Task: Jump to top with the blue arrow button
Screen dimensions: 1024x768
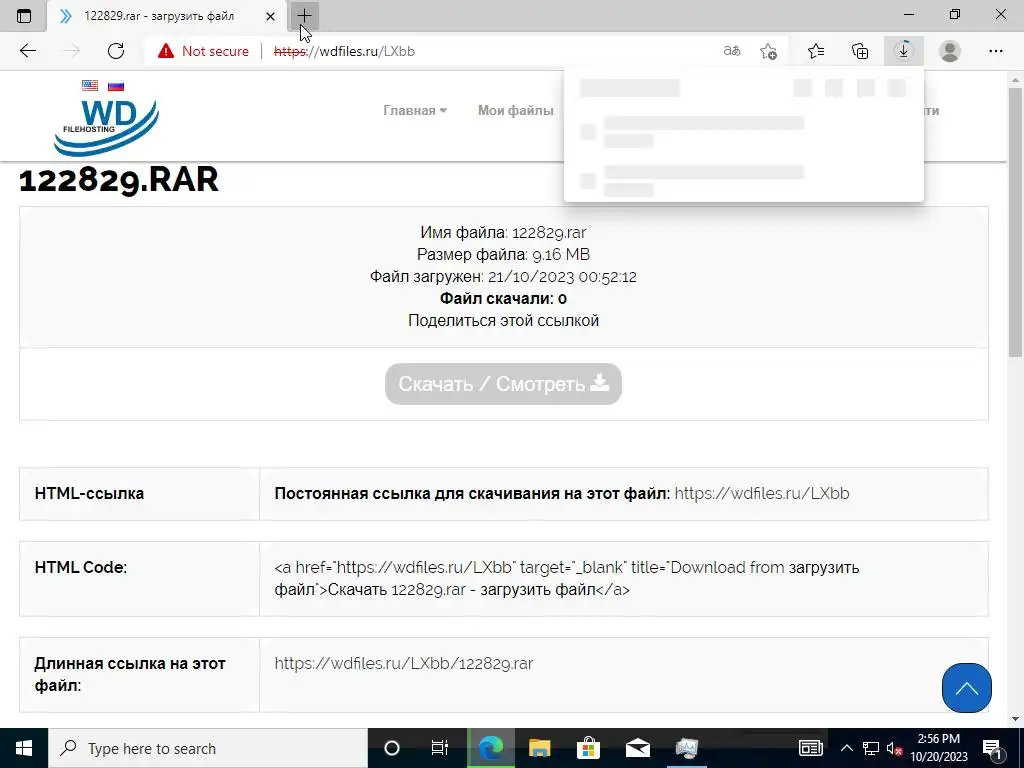Action: 967,688
